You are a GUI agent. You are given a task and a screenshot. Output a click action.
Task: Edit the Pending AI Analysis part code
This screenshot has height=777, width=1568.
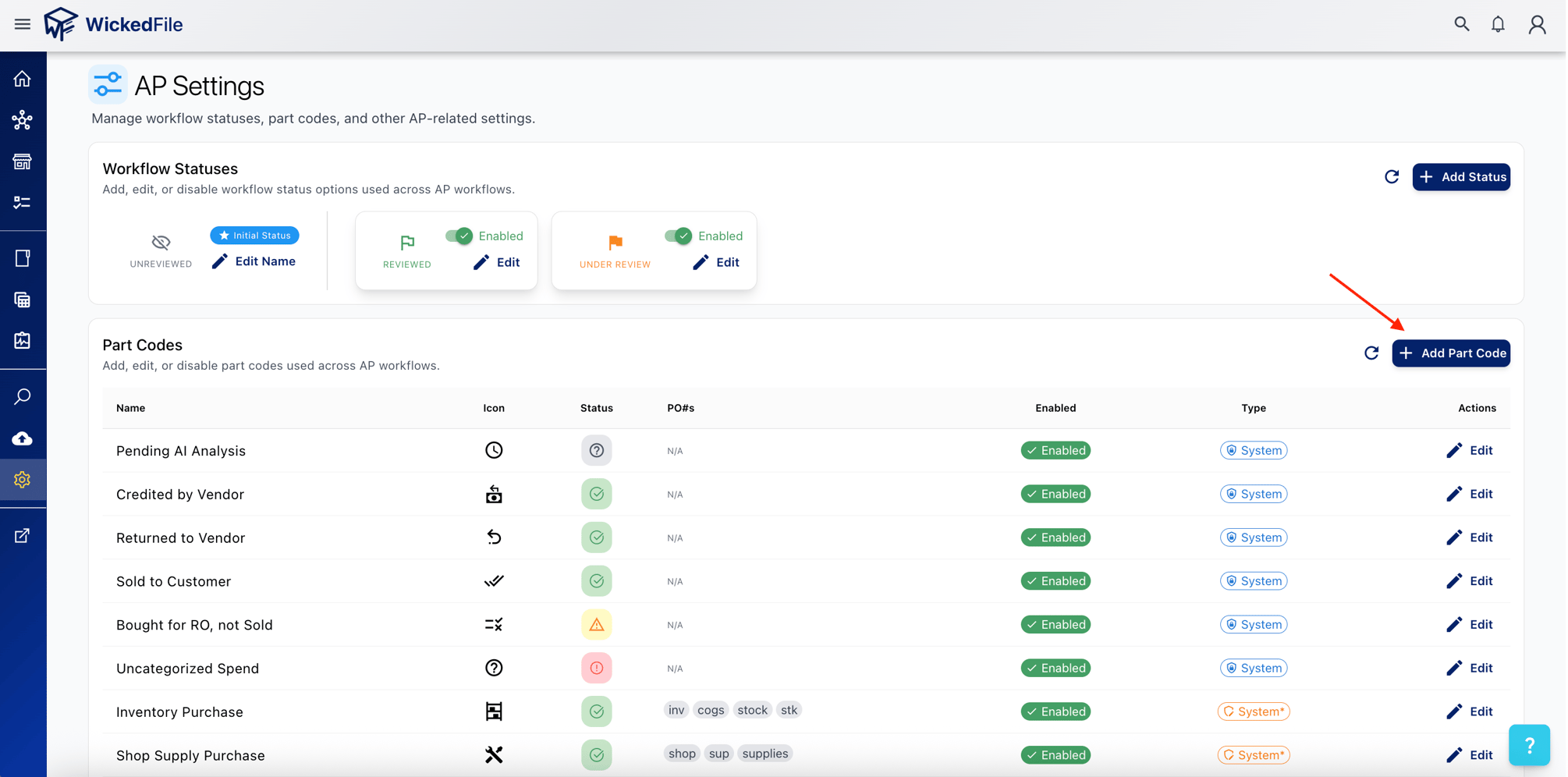tap(1470, 450)
